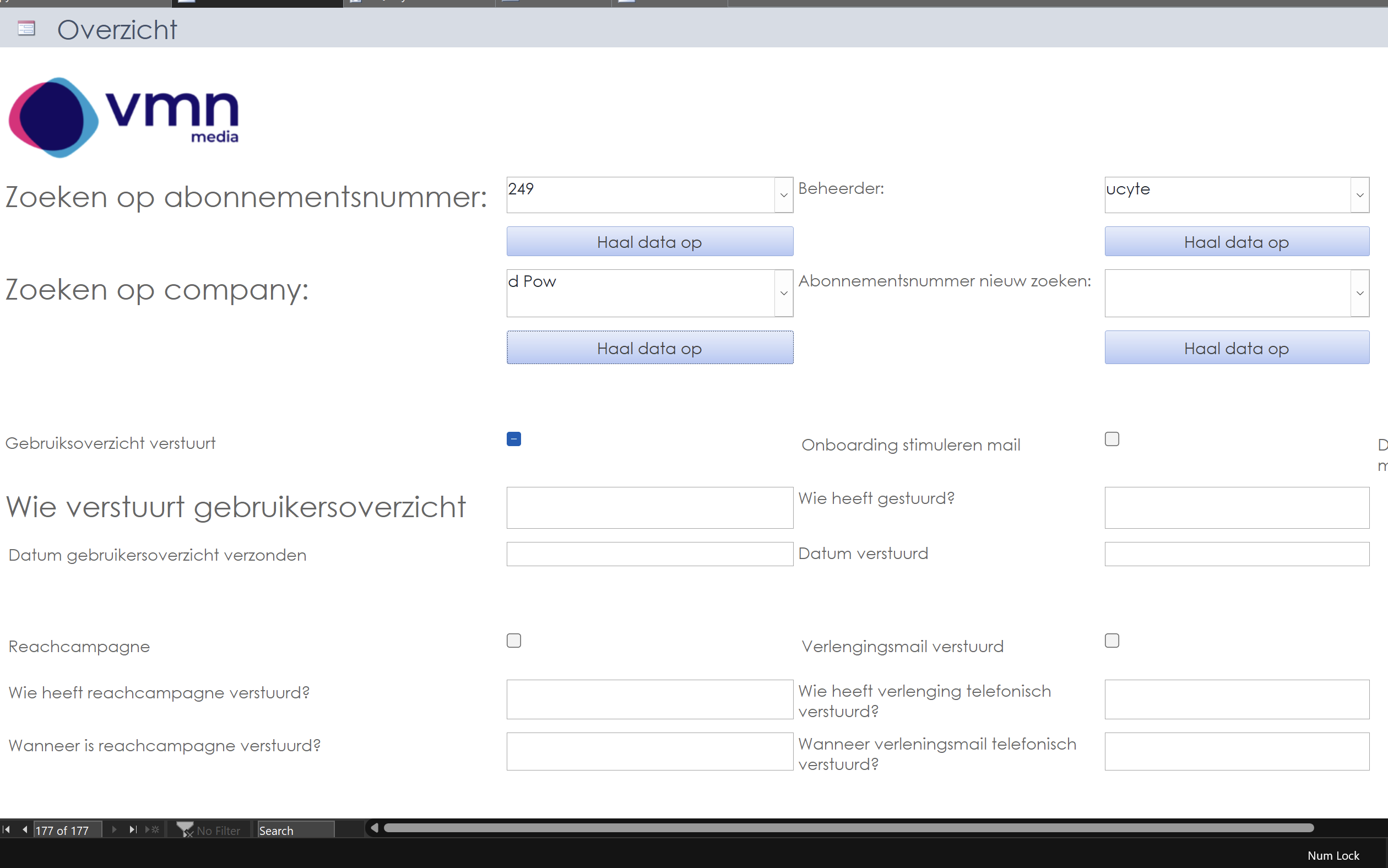This screenshot has width=1388, height=868.
Task: Create new blank record icon
Action: [x=153, y=829]
